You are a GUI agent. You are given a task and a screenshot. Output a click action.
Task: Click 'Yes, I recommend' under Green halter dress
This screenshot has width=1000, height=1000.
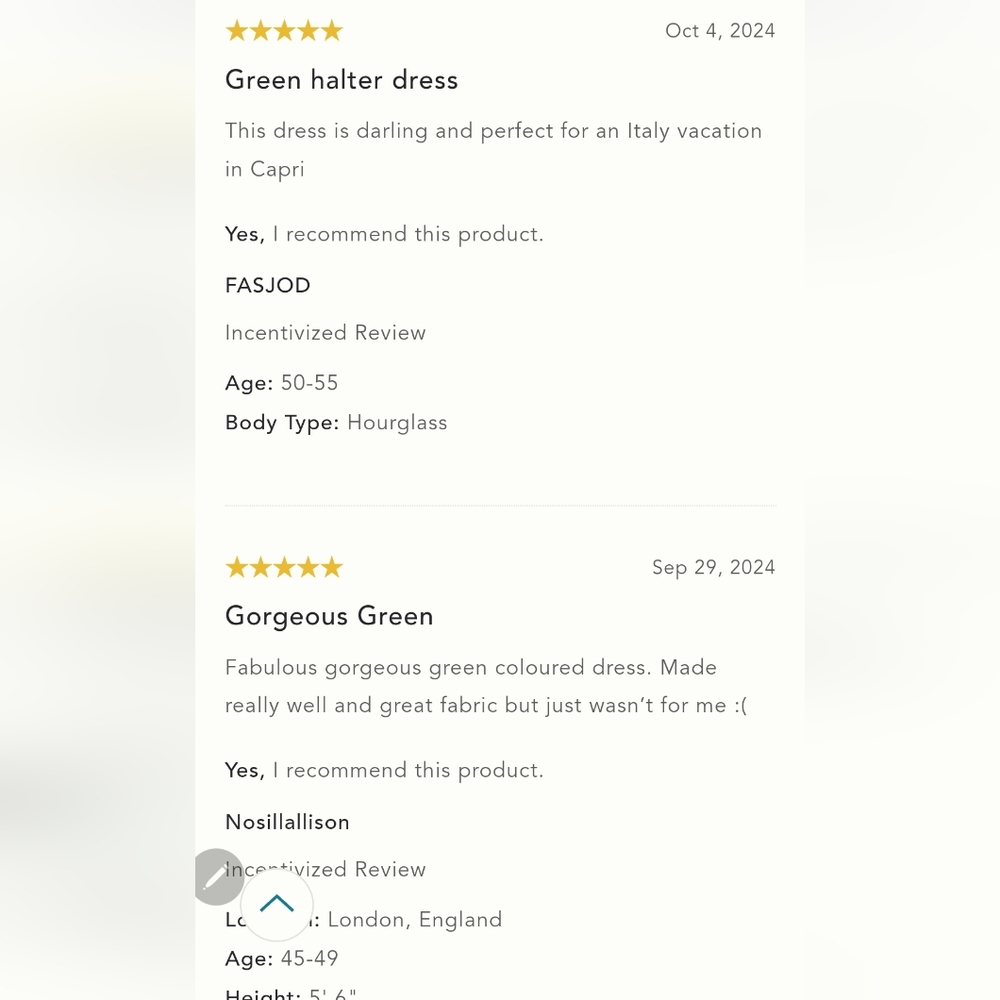pos(384,234)
